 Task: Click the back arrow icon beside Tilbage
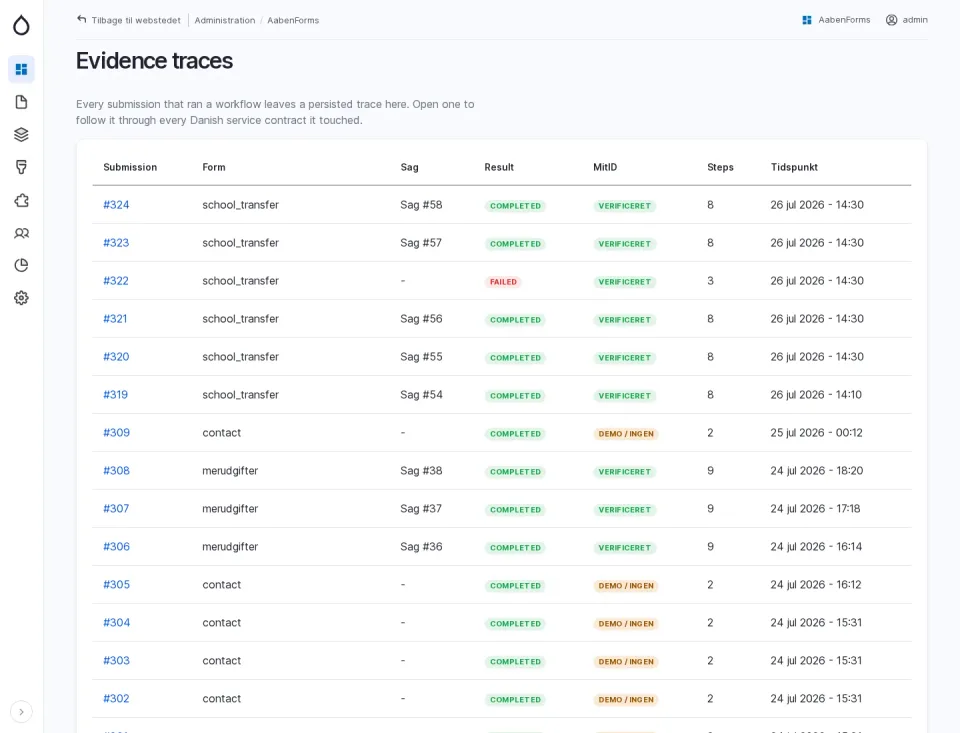tap(81, 20)
